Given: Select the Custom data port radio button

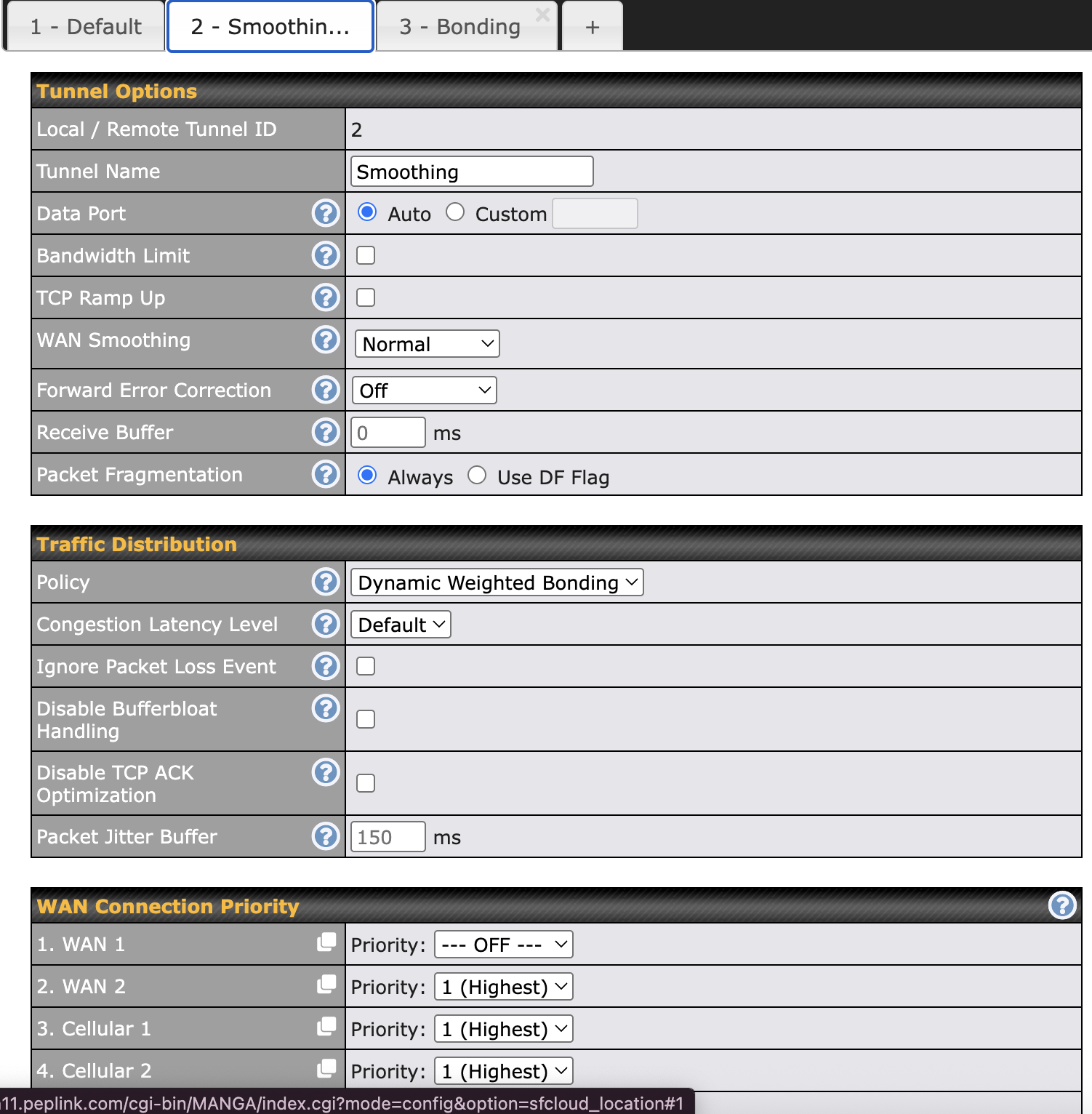Looking at the screenshot, I should tap(455, 212).
